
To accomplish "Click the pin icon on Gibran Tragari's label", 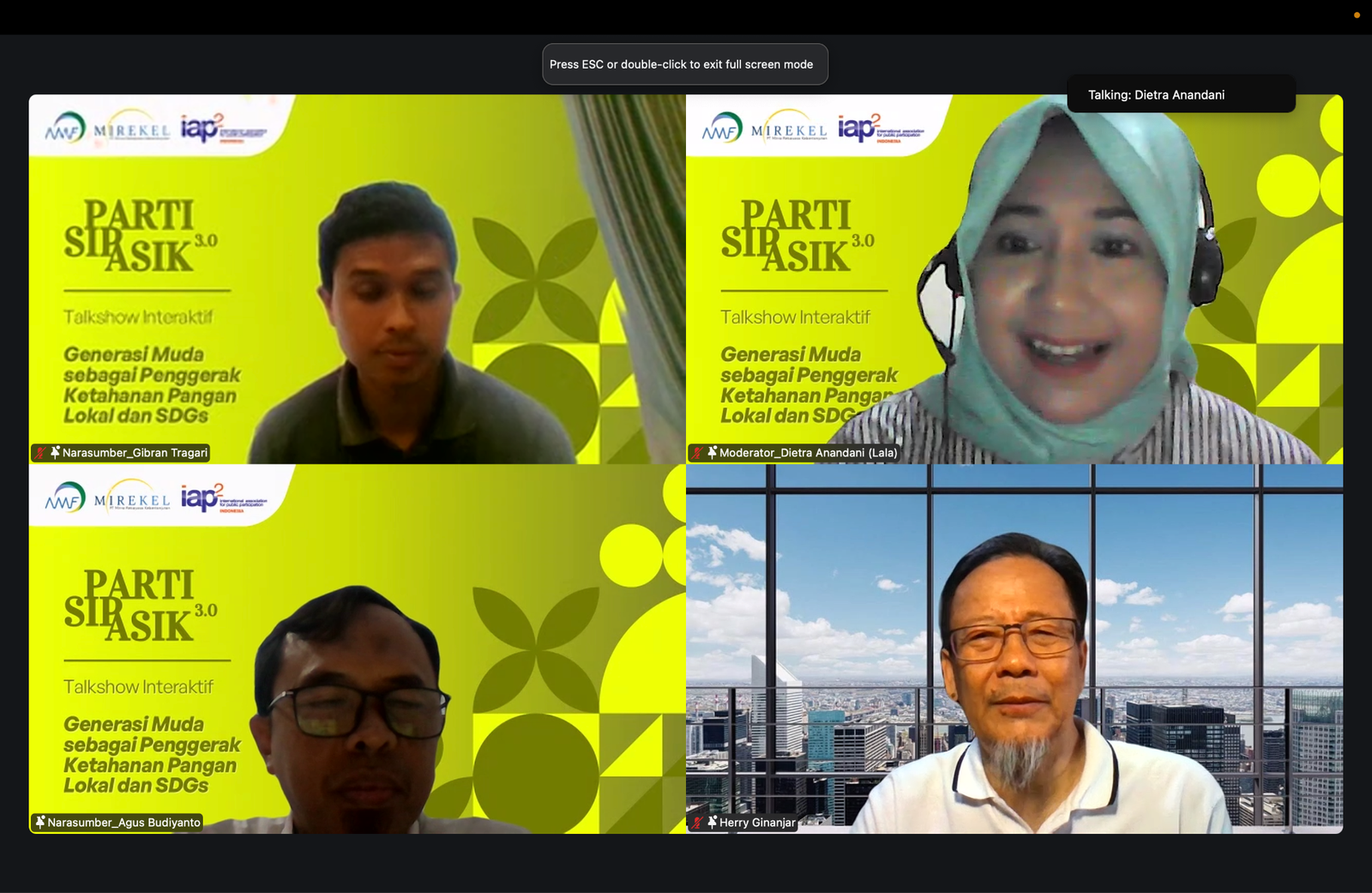I will click(55, 453).
